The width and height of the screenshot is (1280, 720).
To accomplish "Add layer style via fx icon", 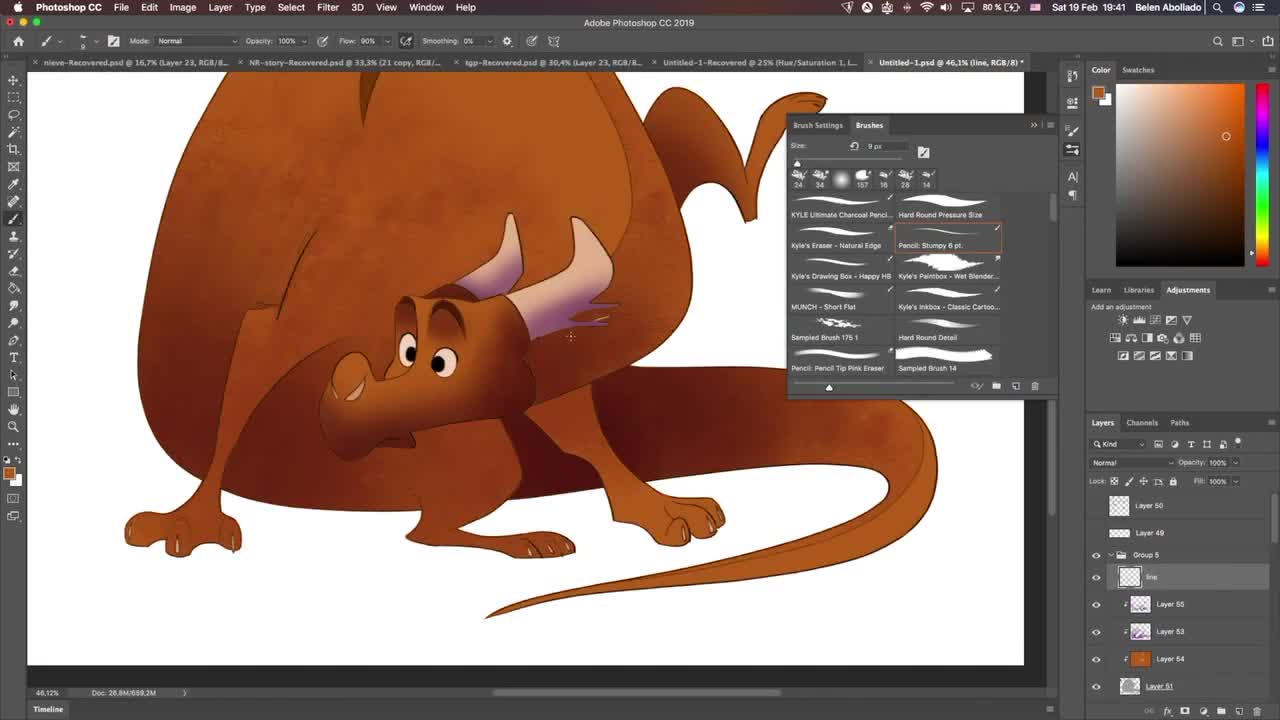I will pos(1167,711).
